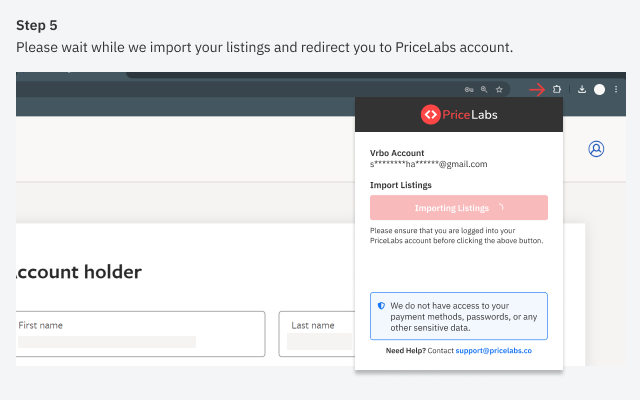This screenshot has width=640, height=400.
Task: Click the 'Step 5' heading
Action: (x=37, y=25)
